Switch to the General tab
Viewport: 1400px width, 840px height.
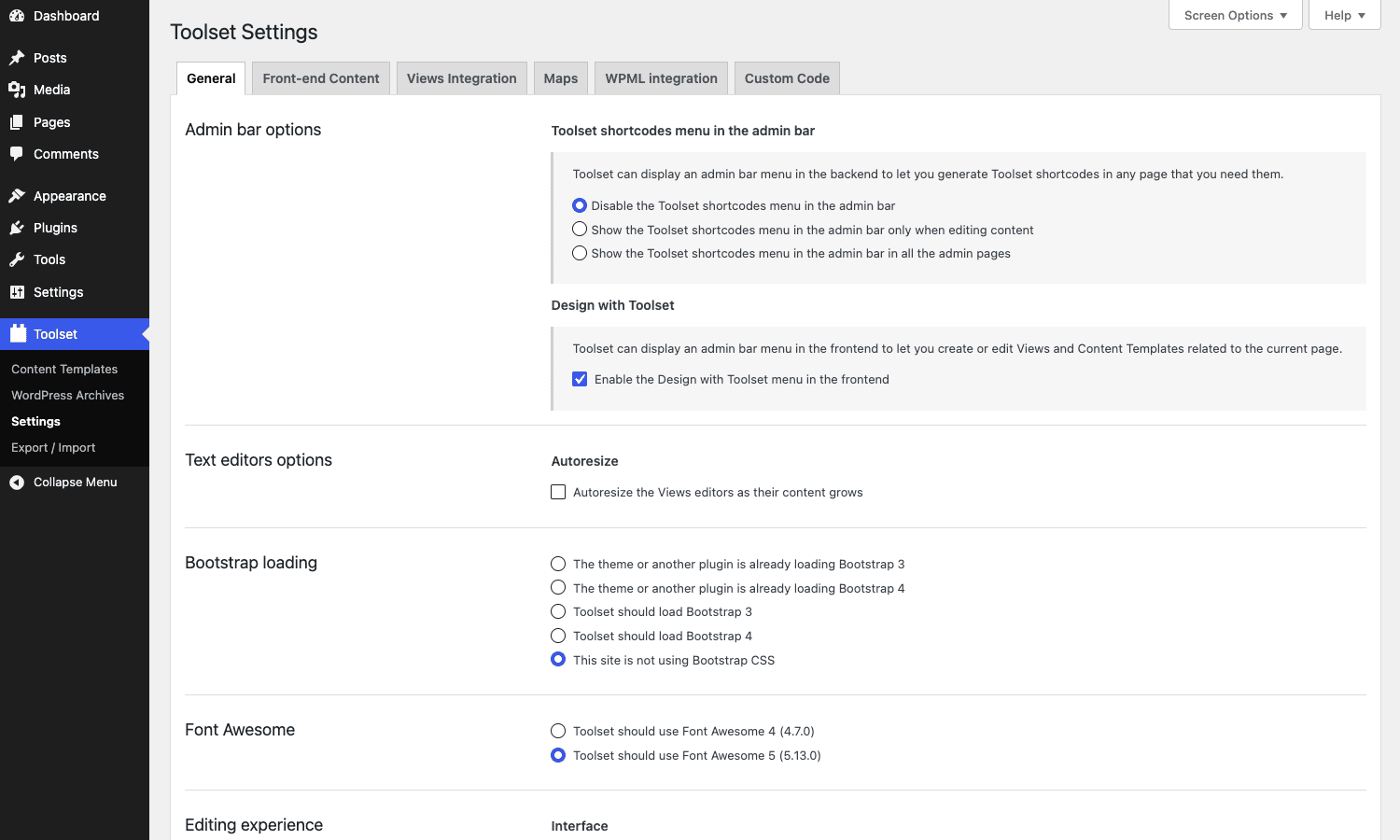point(211,78)
